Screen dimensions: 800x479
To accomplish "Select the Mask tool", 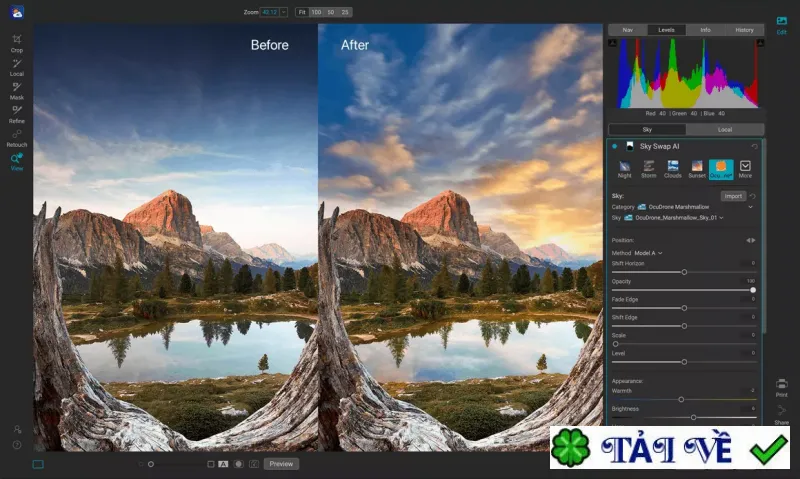I will pos(17,91).
